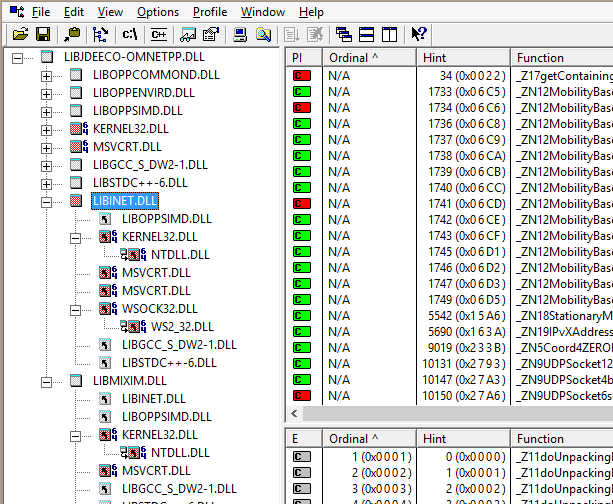Expand top-level LIBGCC_S_DW2-1.DLL node
Viewport: 613px width, 504px height.
46,166
